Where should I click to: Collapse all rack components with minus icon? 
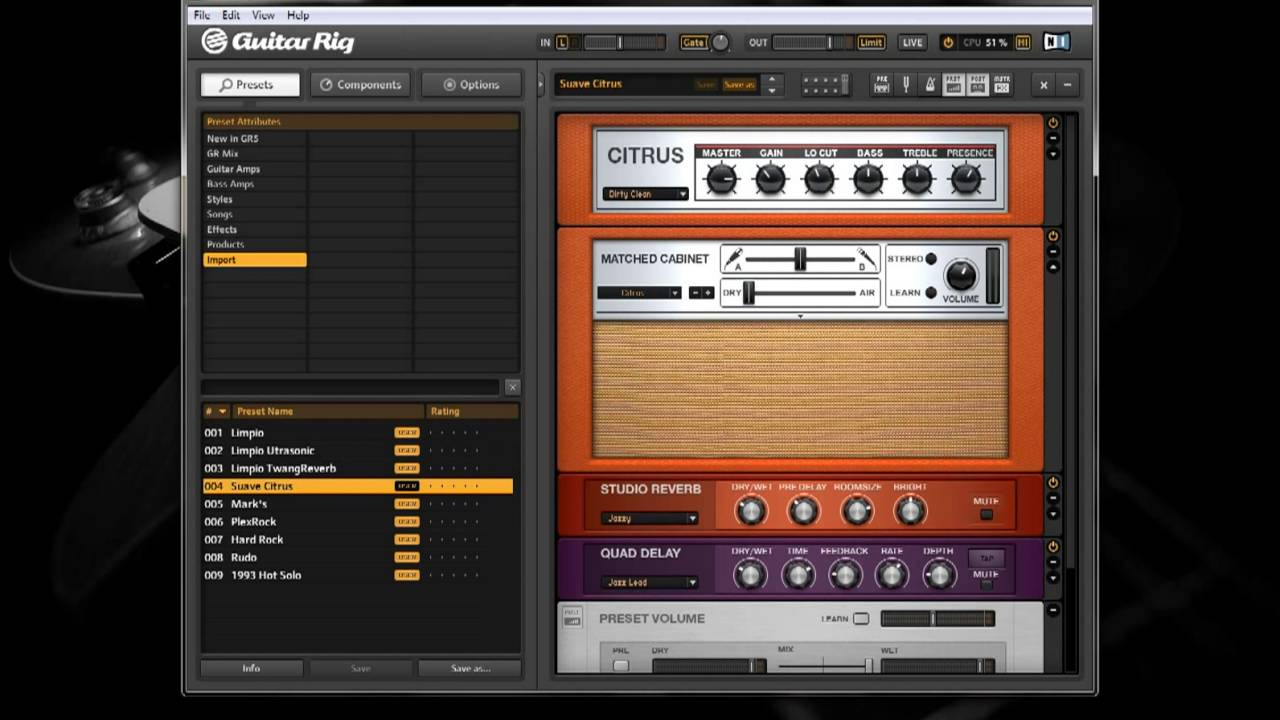pos(1067,85)
